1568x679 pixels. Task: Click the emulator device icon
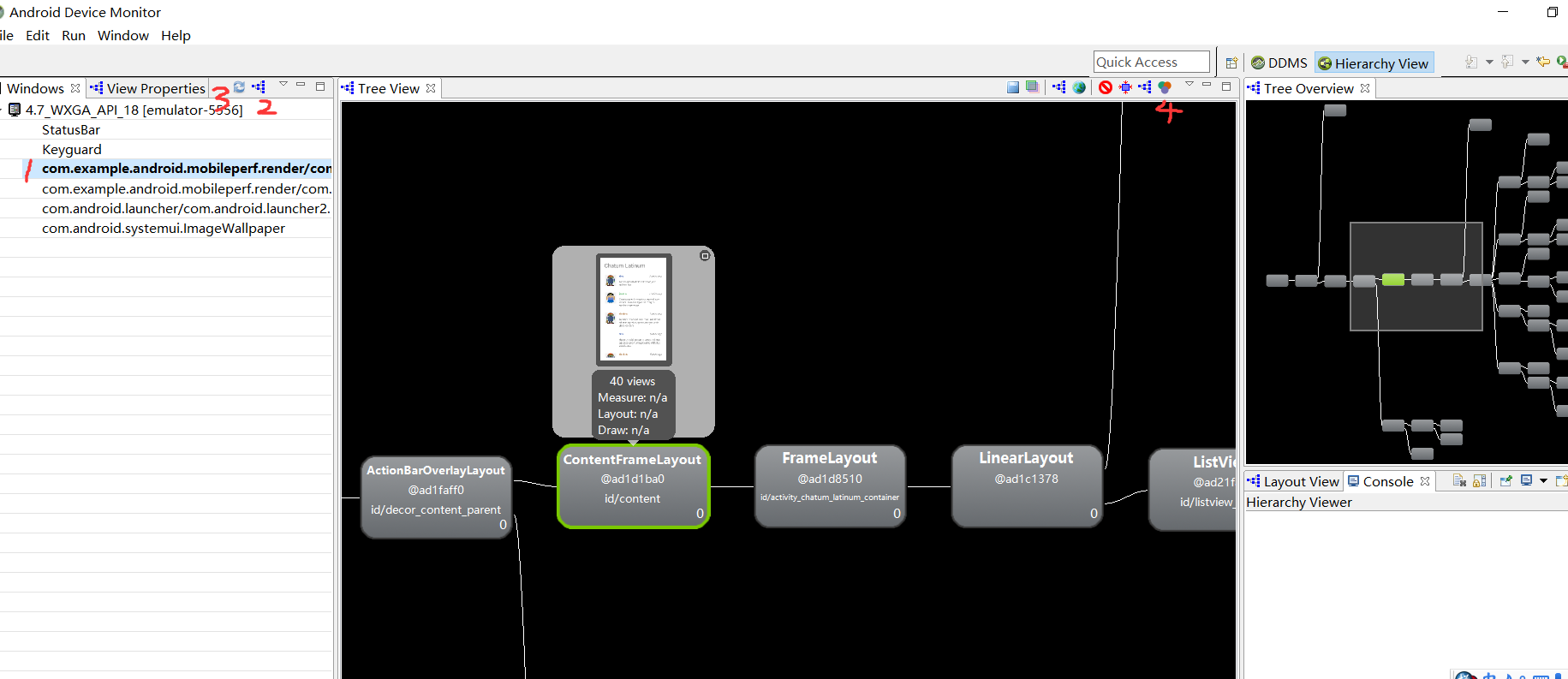point(15,110)
